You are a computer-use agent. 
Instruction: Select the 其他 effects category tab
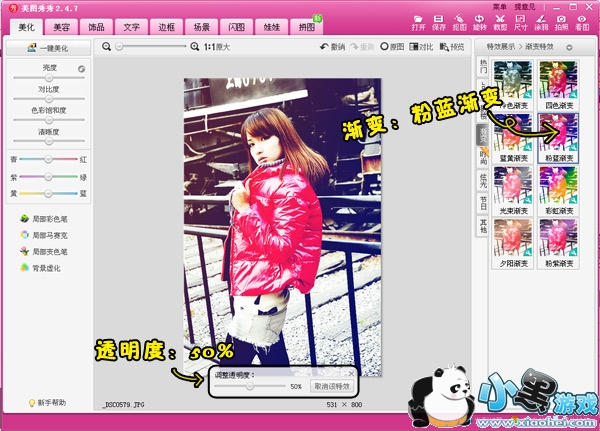(x=483, y=225)
